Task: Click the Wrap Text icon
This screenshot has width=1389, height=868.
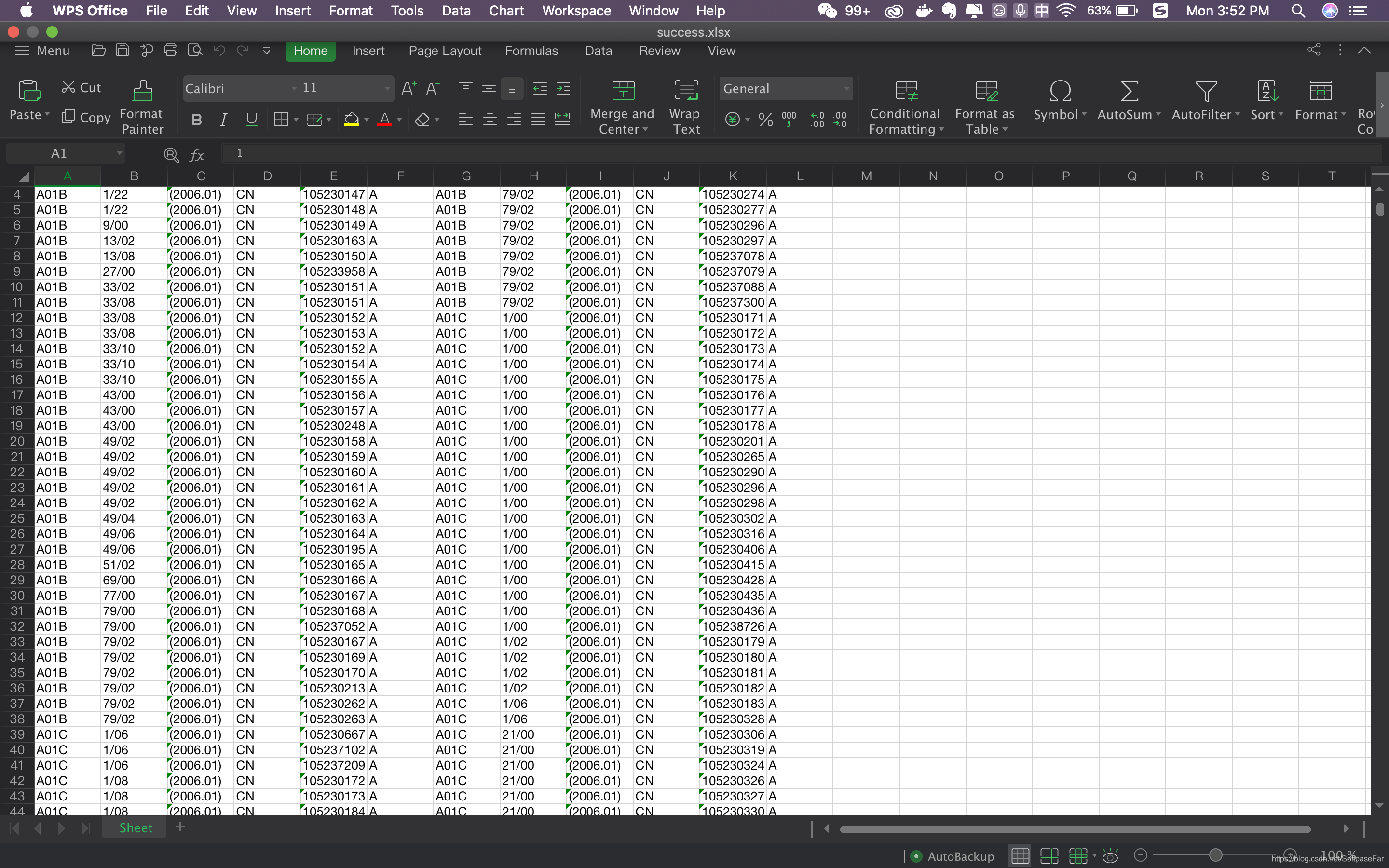Action: coord(686,105)
